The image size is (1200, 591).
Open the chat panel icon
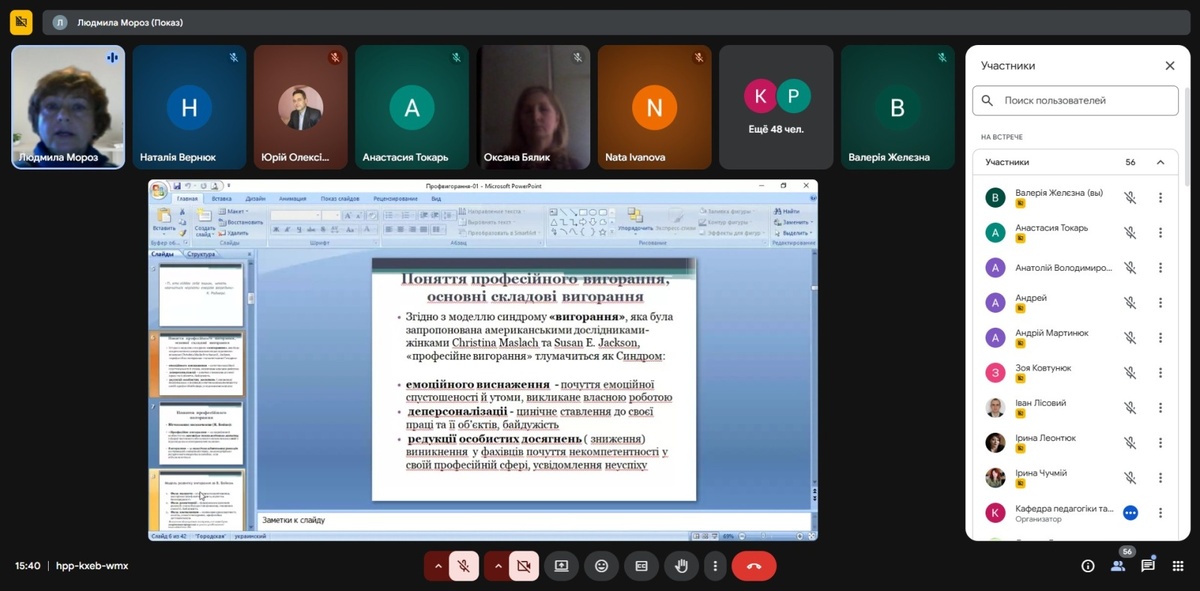point(1148,566)
